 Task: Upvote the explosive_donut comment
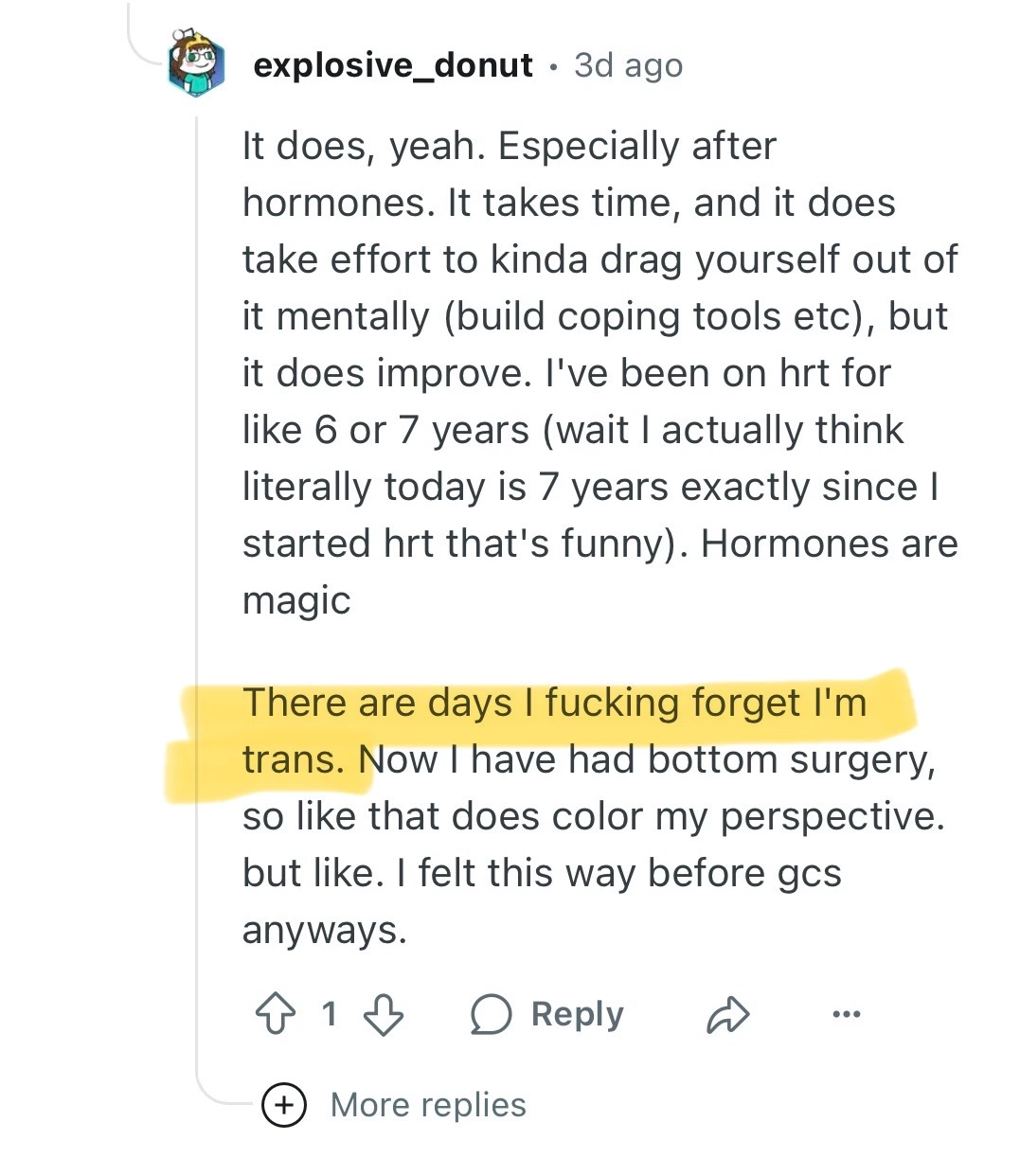point(276,1014)
